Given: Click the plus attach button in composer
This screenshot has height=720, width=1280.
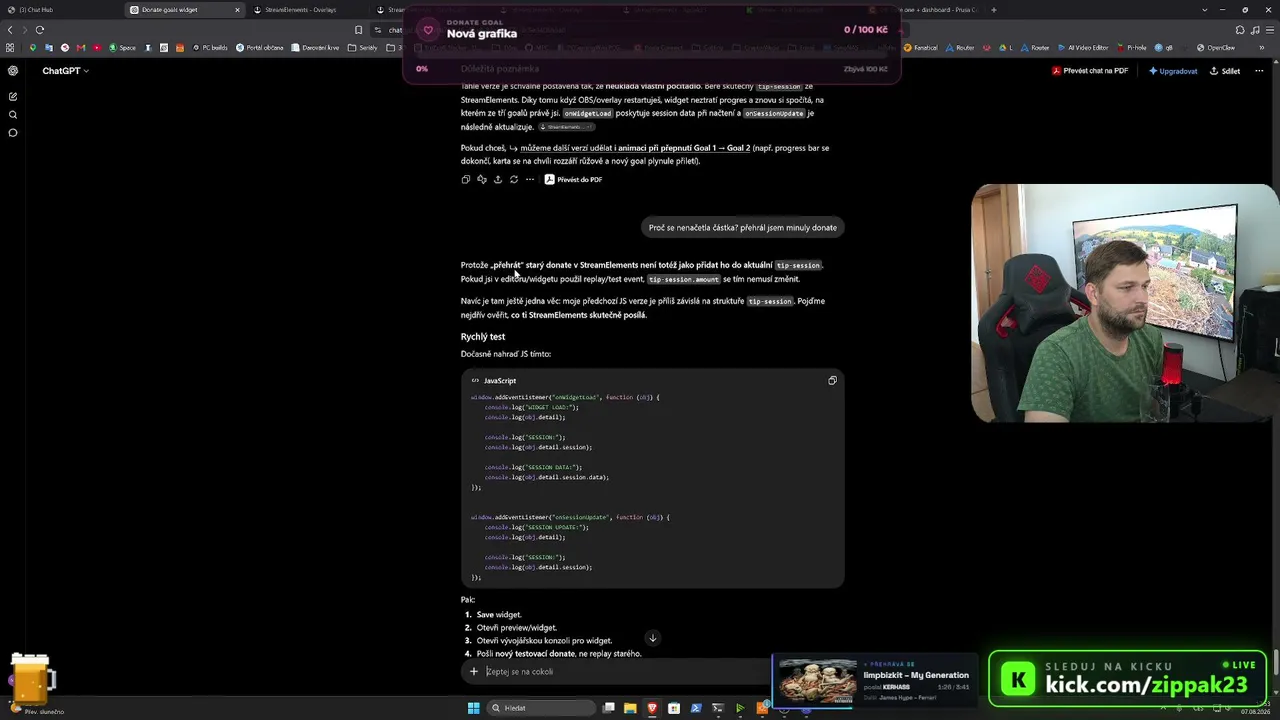Looking at the screenshot, I should [474, 672].
